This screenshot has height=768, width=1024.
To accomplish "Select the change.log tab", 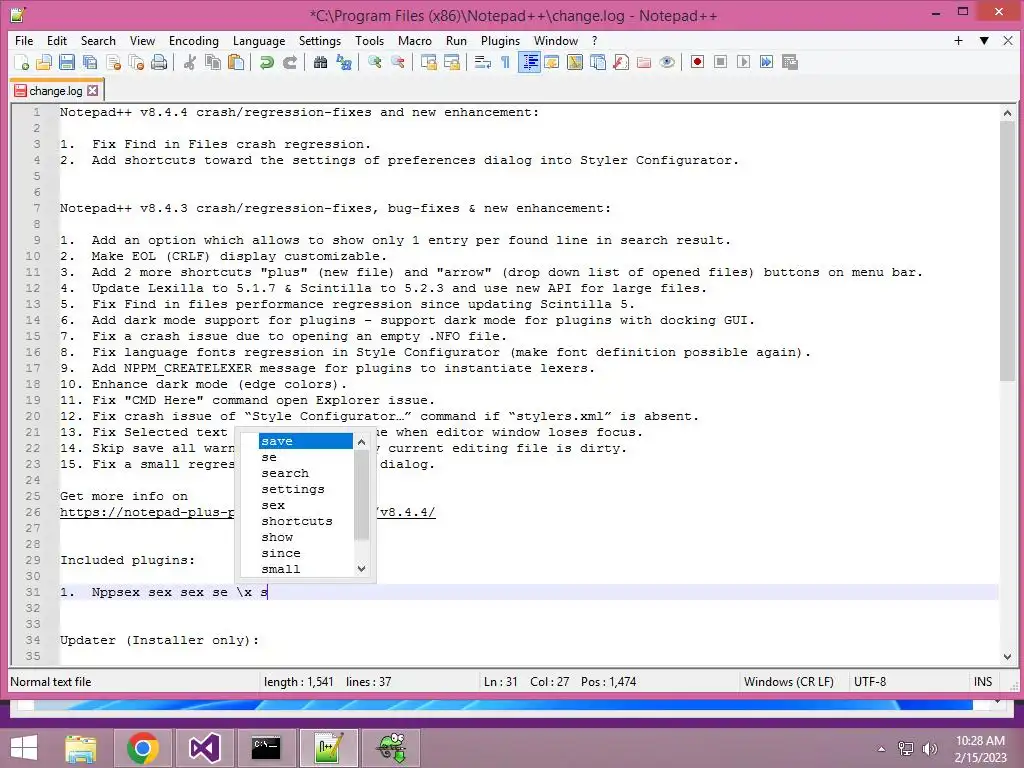I will click(56, 91).
